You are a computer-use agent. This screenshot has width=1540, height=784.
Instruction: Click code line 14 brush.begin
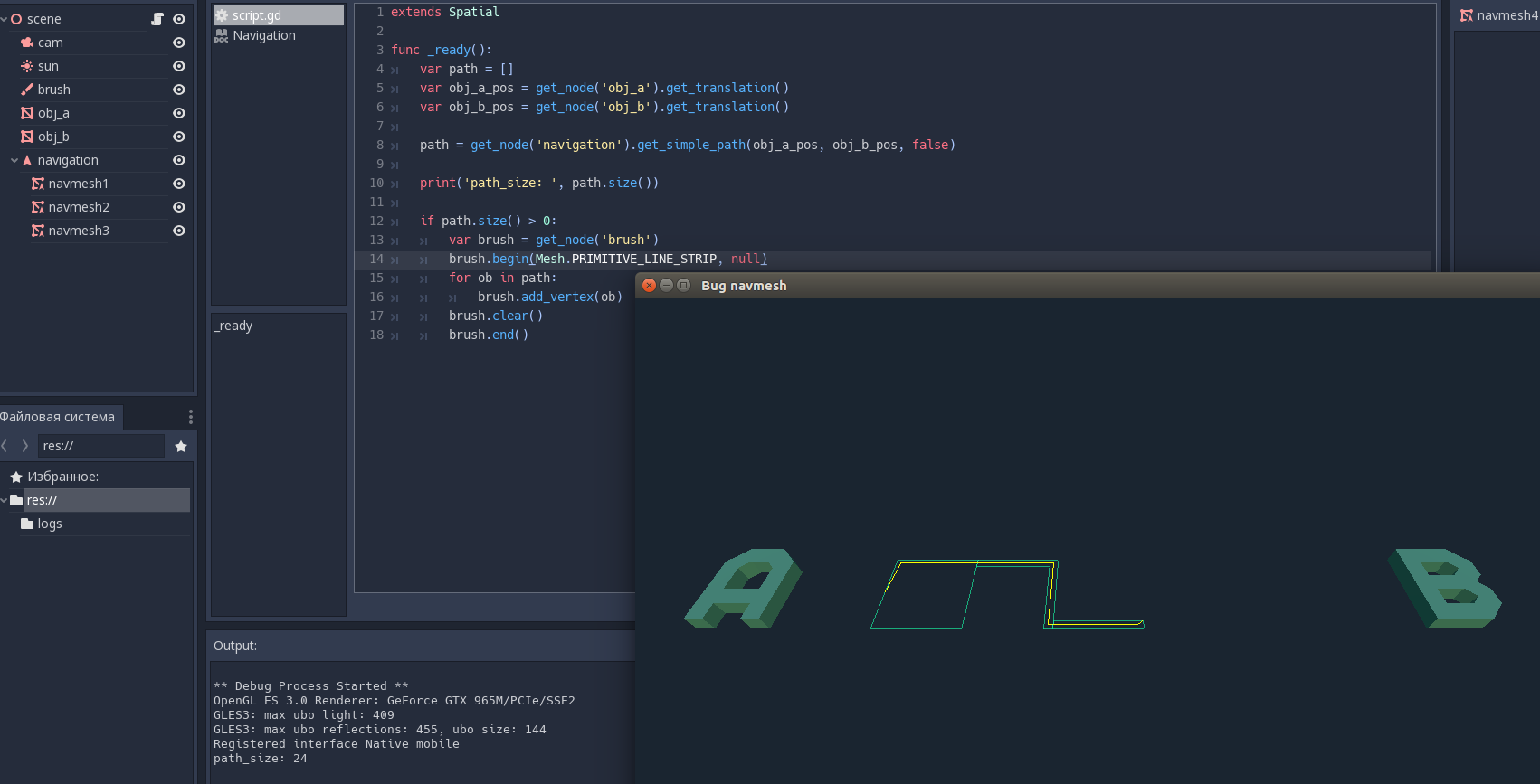pyautogui.click(x=608, y=259)
